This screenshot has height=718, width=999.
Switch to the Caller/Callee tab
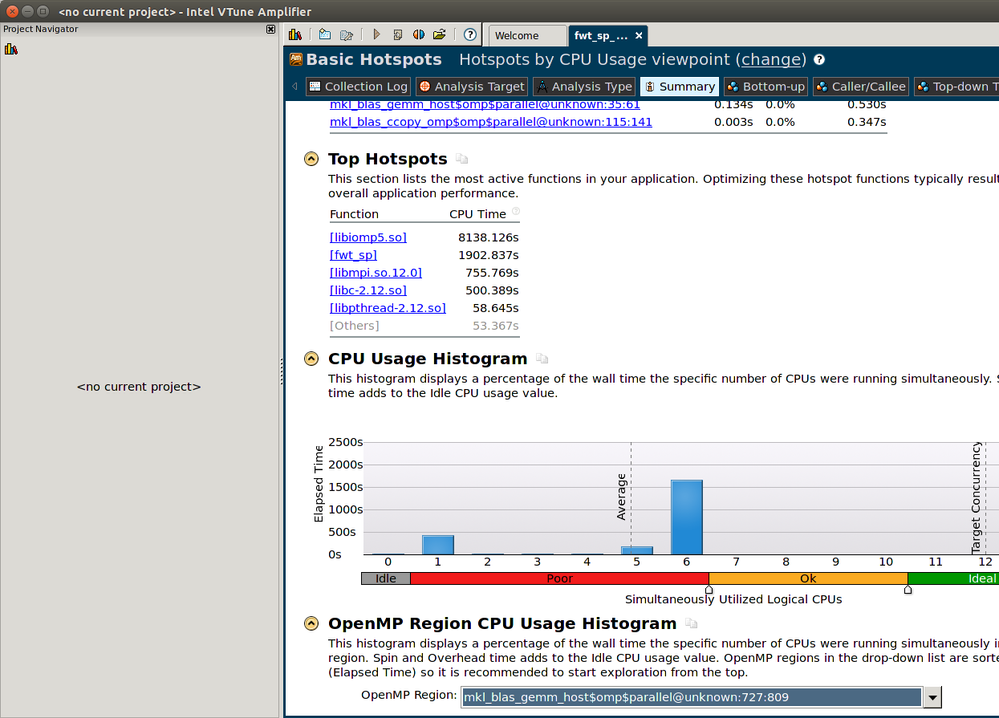tap(860, 86)
